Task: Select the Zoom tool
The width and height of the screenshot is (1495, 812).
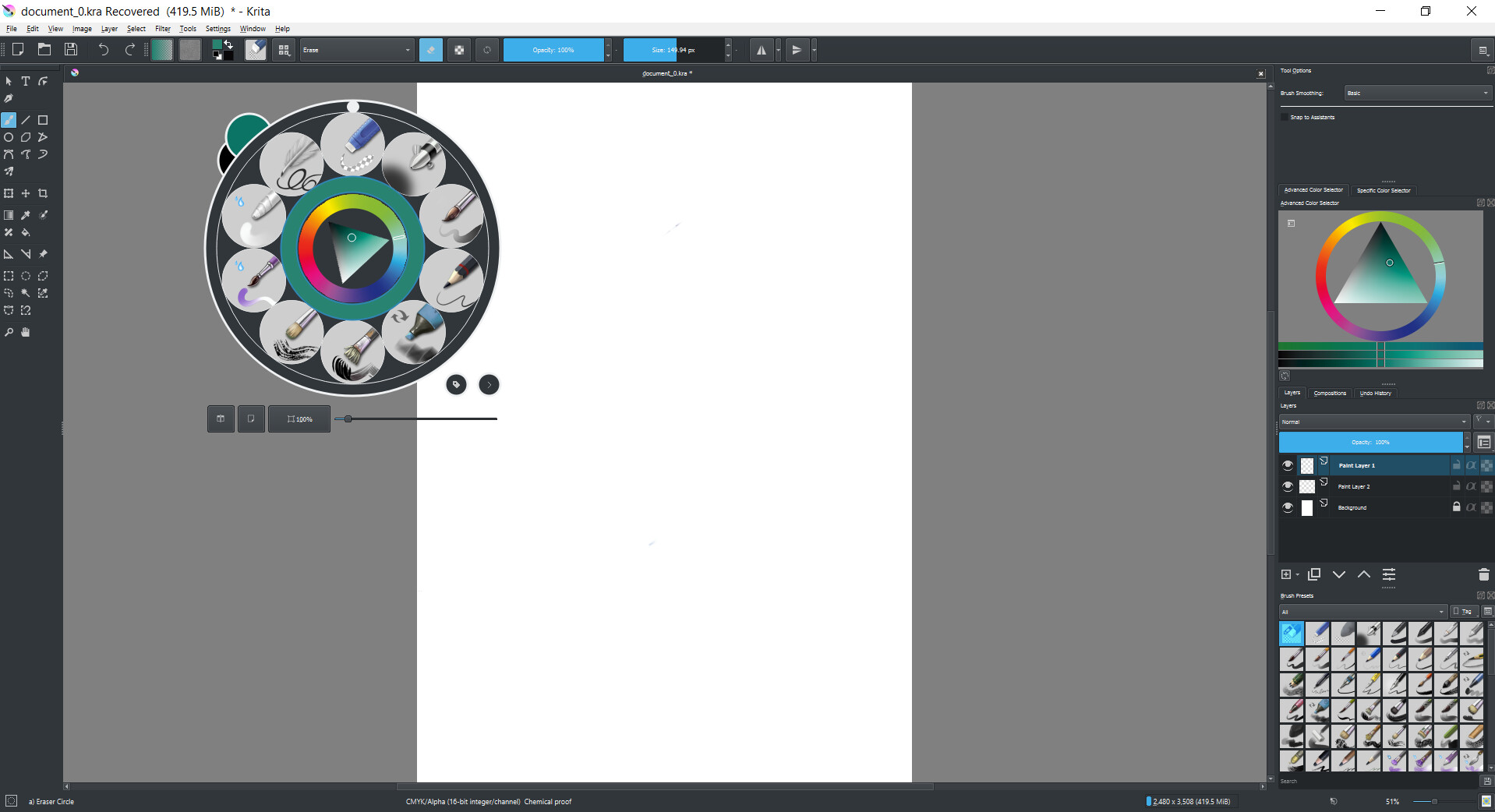Action: pyautogui.click(x=9, y=332)
